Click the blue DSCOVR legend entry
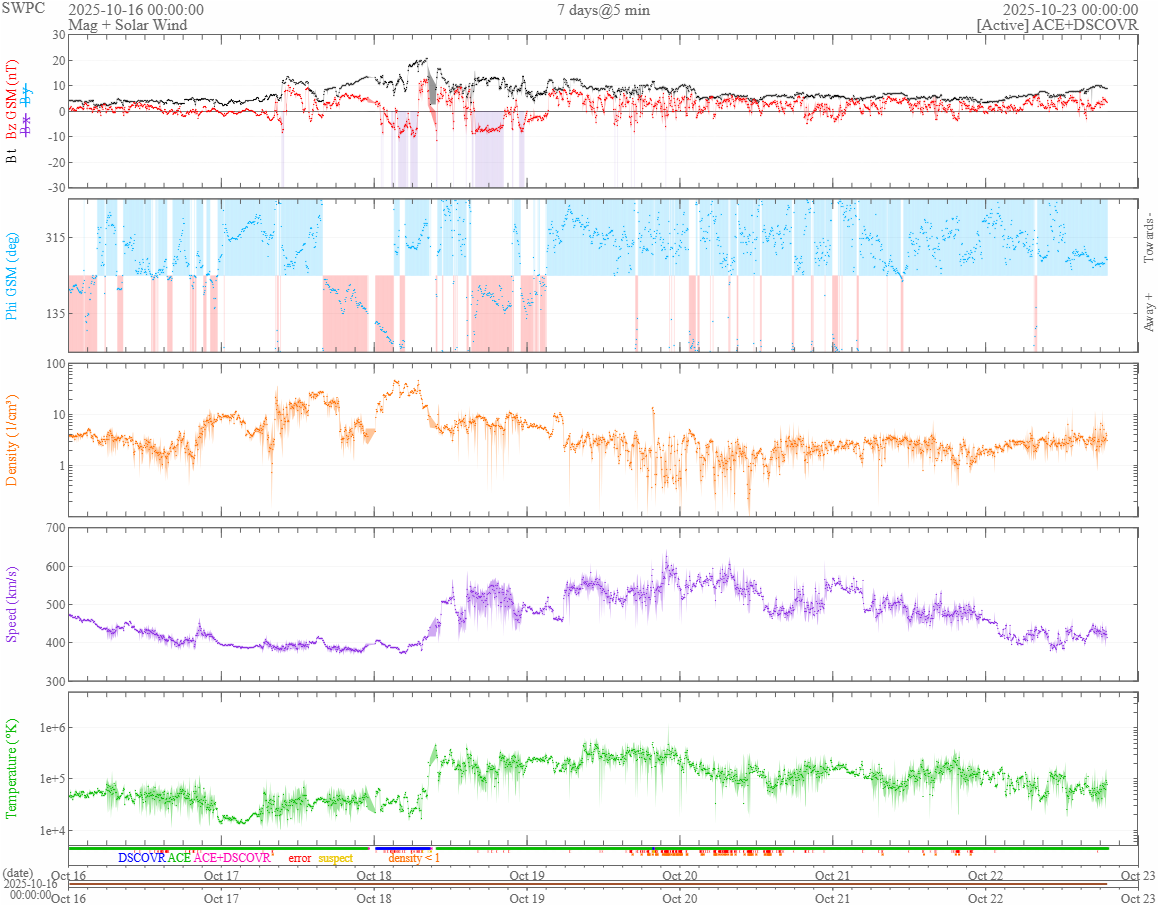 (141, 858)
